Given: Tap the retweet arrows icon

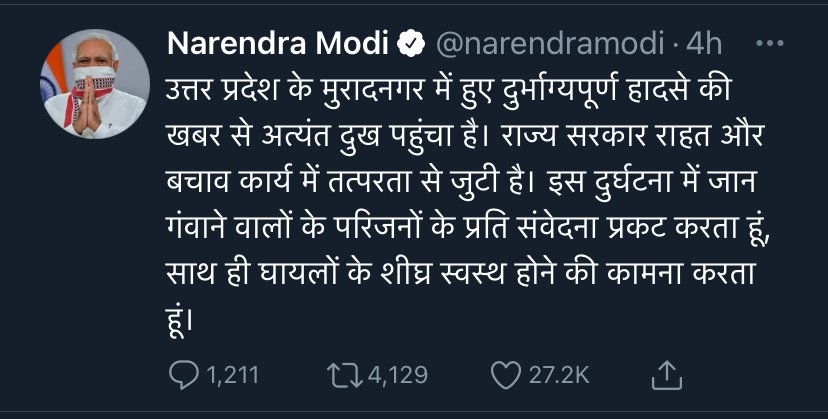Looking at the screenshot, I should coord(344,375).
